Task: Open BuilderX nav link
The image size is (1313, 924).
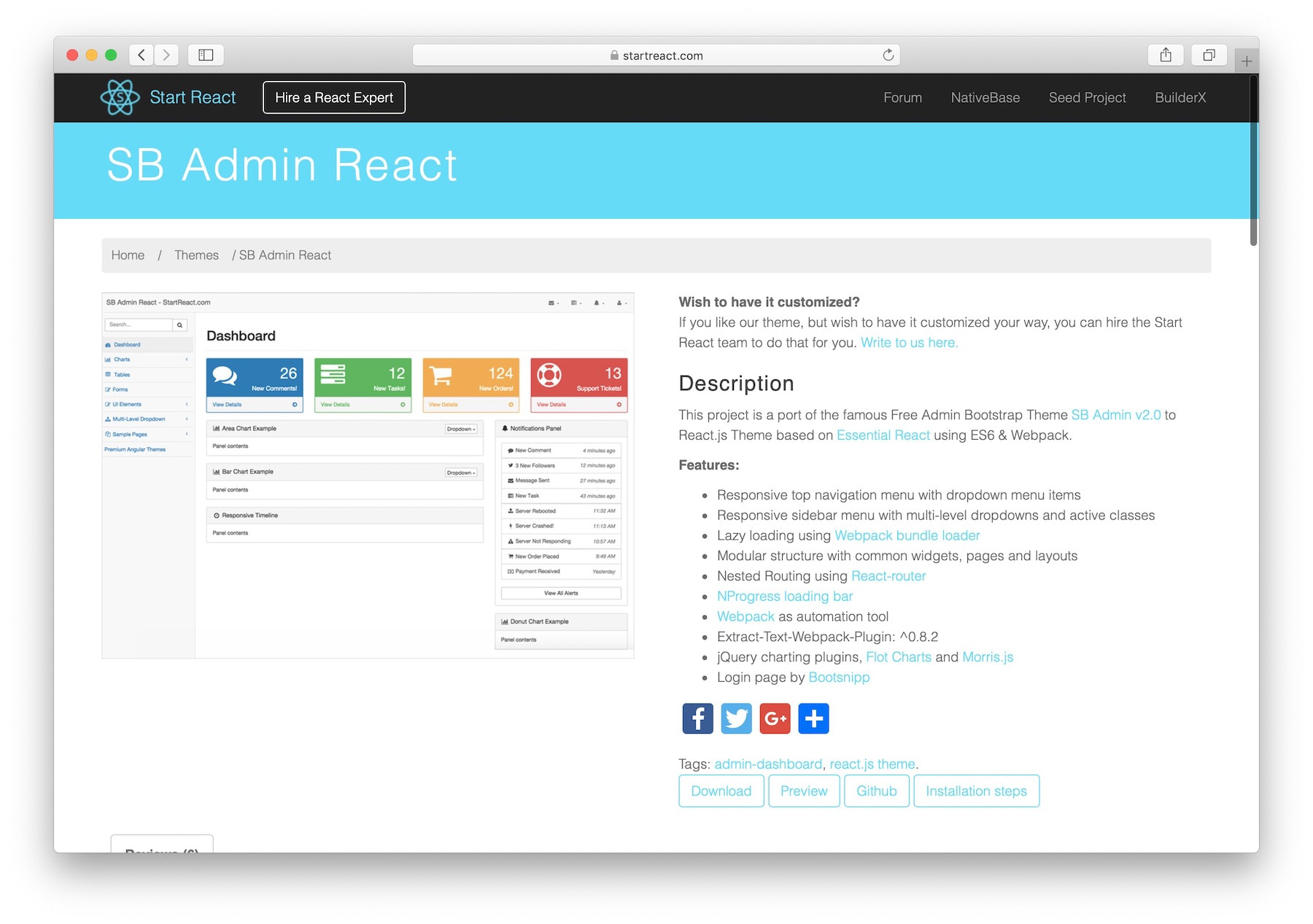Action: pyautogui.click(x=1180, y=98)
